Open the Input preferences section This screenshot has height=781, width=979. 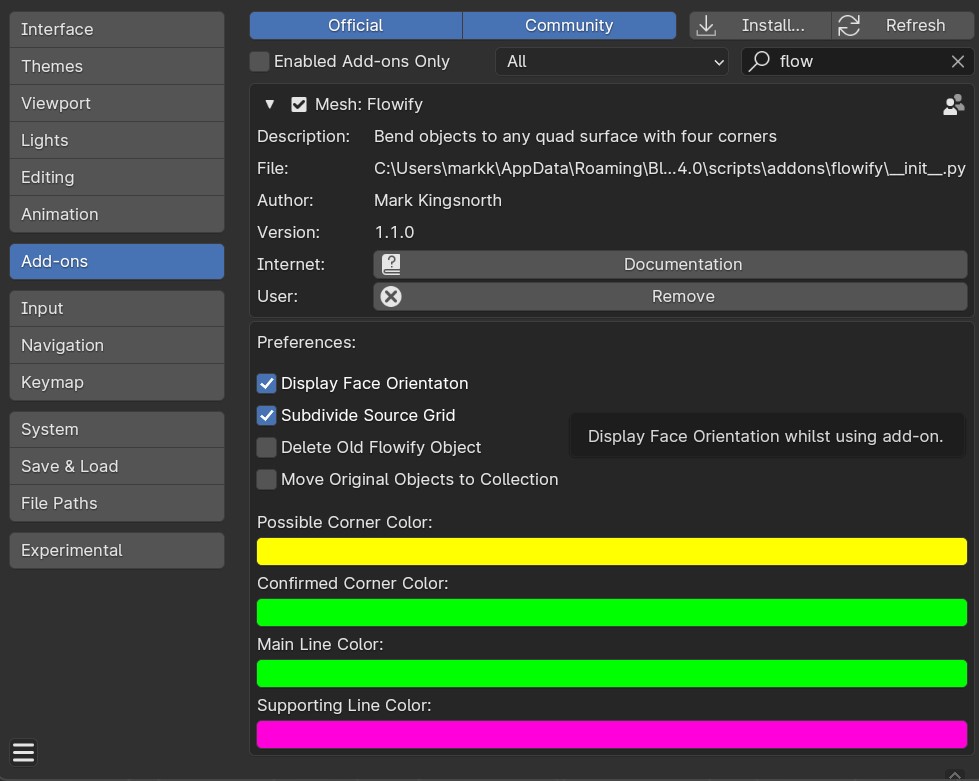(117, 308)
